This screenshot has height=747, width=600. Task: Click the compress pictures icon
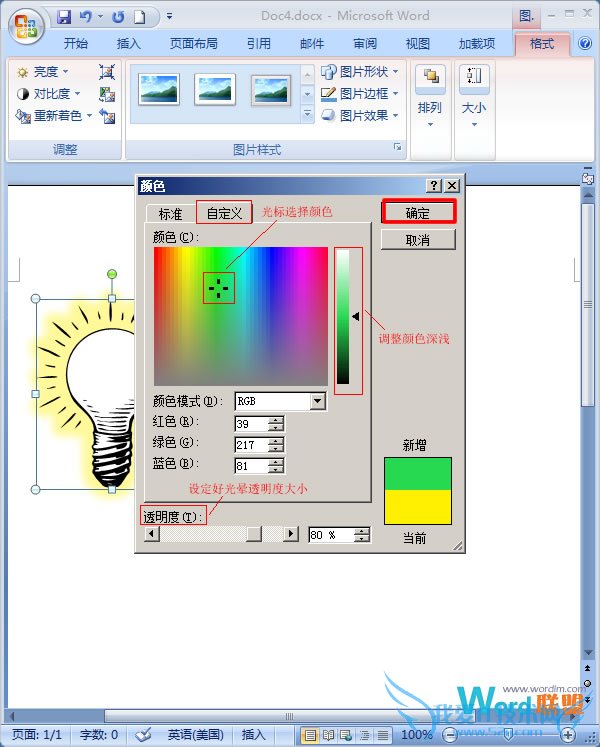click(x=107, y=72)
